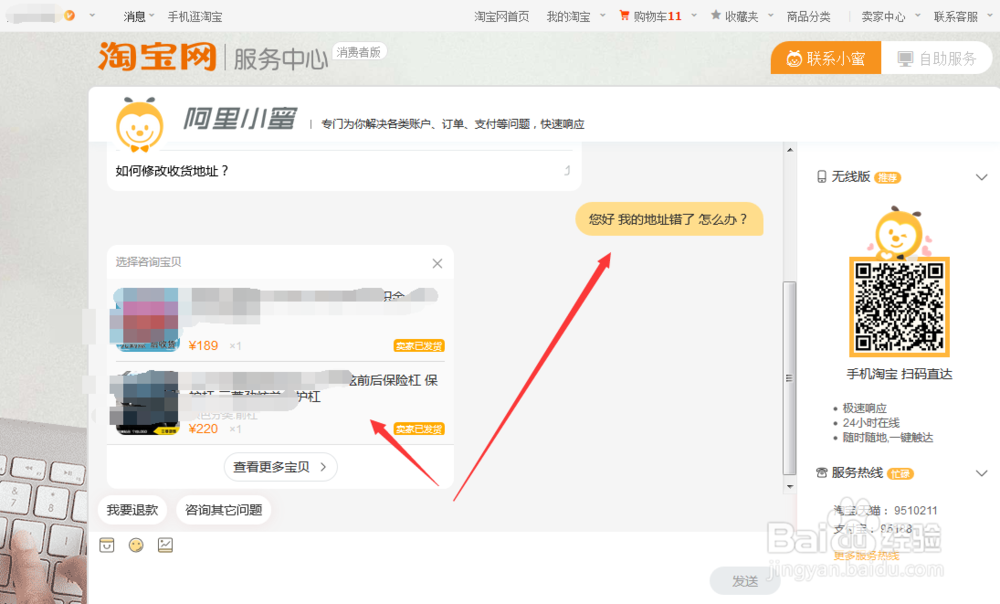Click the image upload icon in chat toolbar
1000x604 pixels.
click(x=165, y=545)
